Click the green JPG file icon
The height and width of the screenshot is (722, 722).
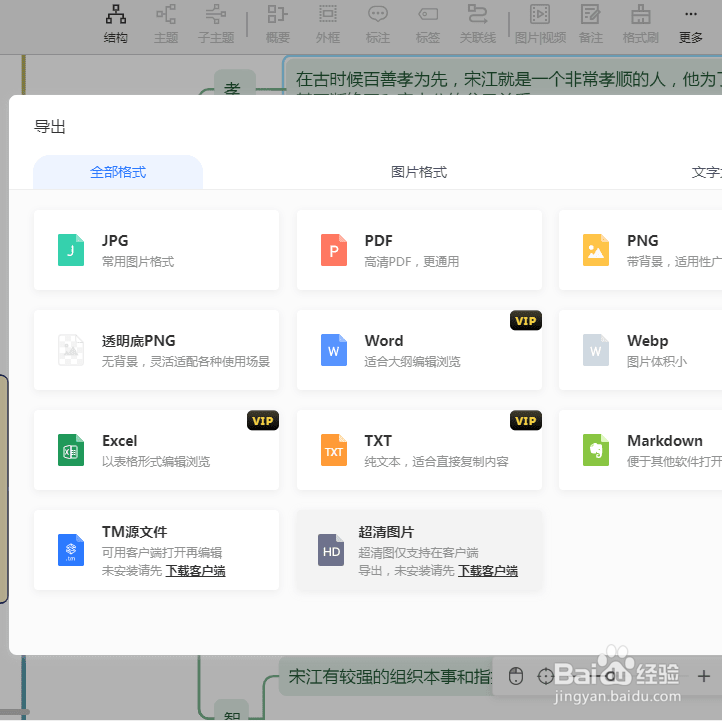point(71,250)
